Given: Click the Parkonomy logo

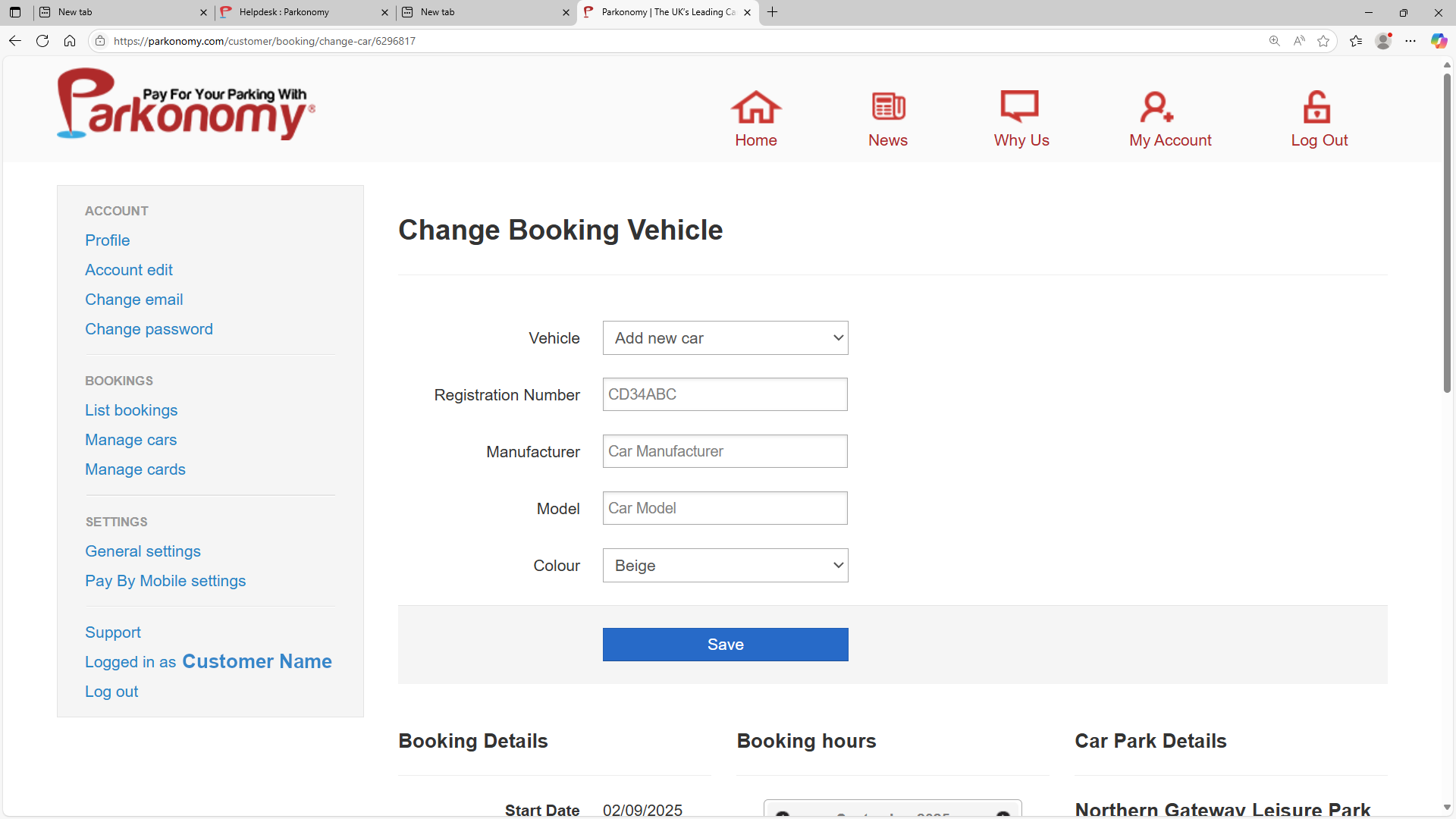Looking at the screenshot, I should click(186, 104).
